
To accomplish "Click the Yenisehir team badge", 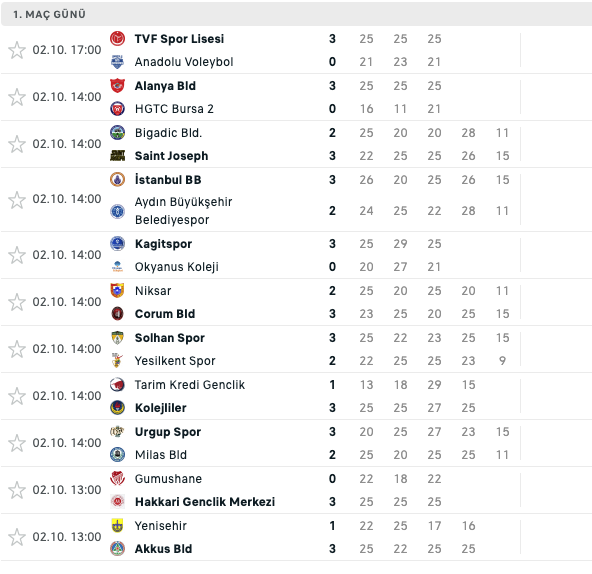I will click(117, 526).
